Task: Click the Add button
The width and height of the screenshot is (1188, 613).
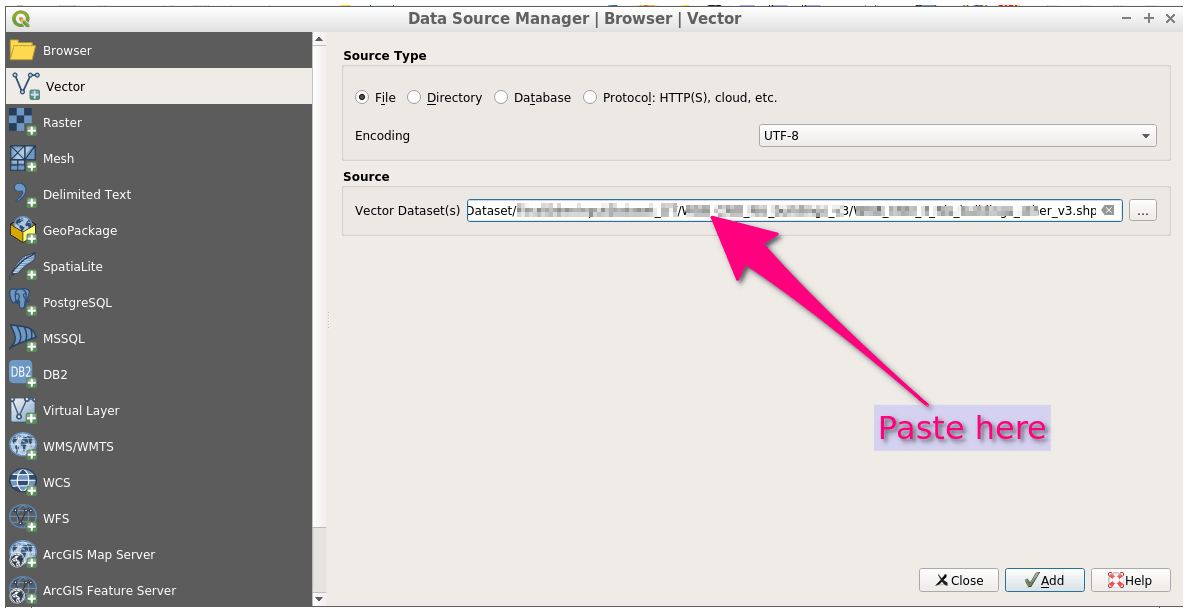Action: 1044,580
